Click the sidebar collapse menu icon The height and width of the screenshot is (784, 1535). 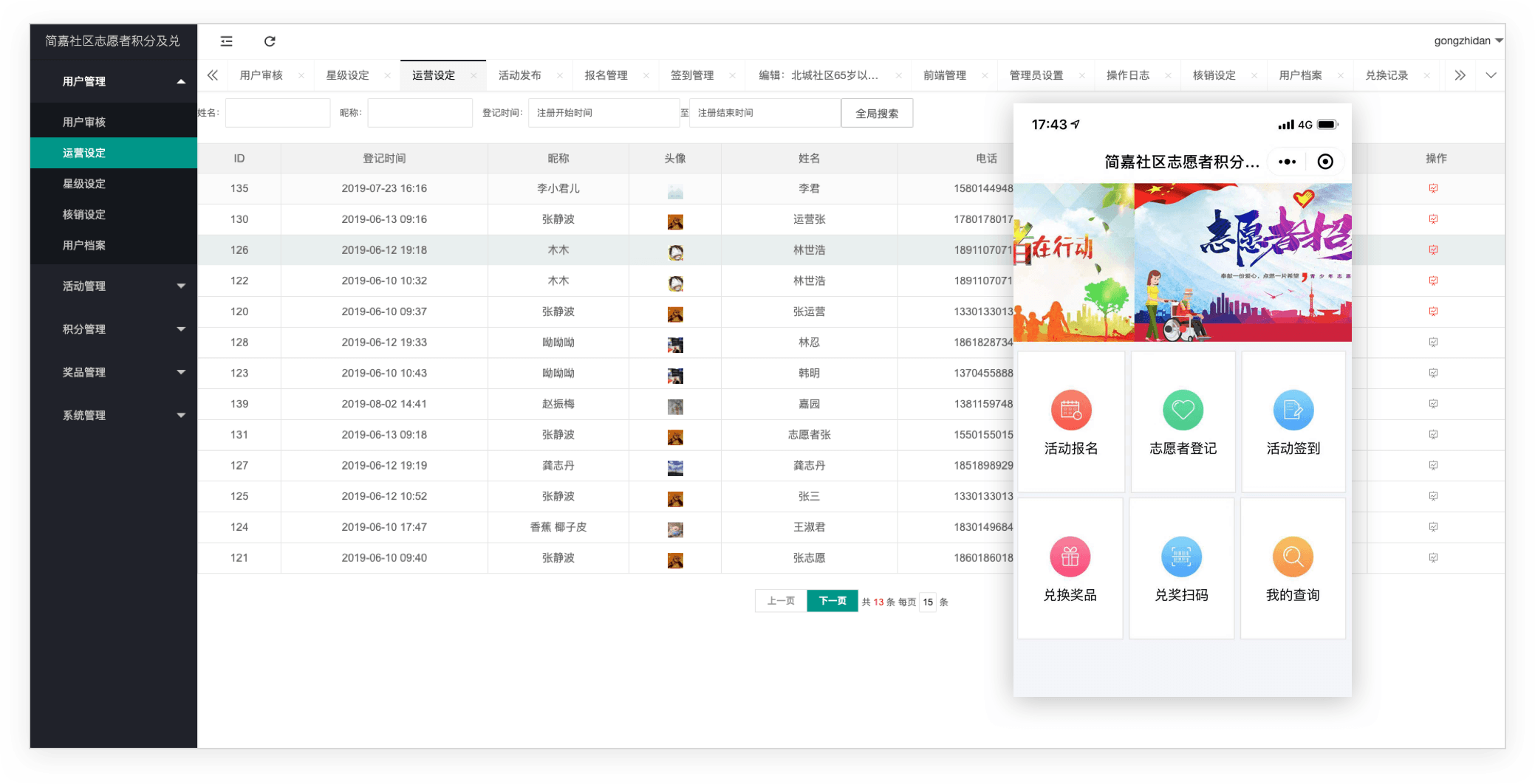(227, 41)
